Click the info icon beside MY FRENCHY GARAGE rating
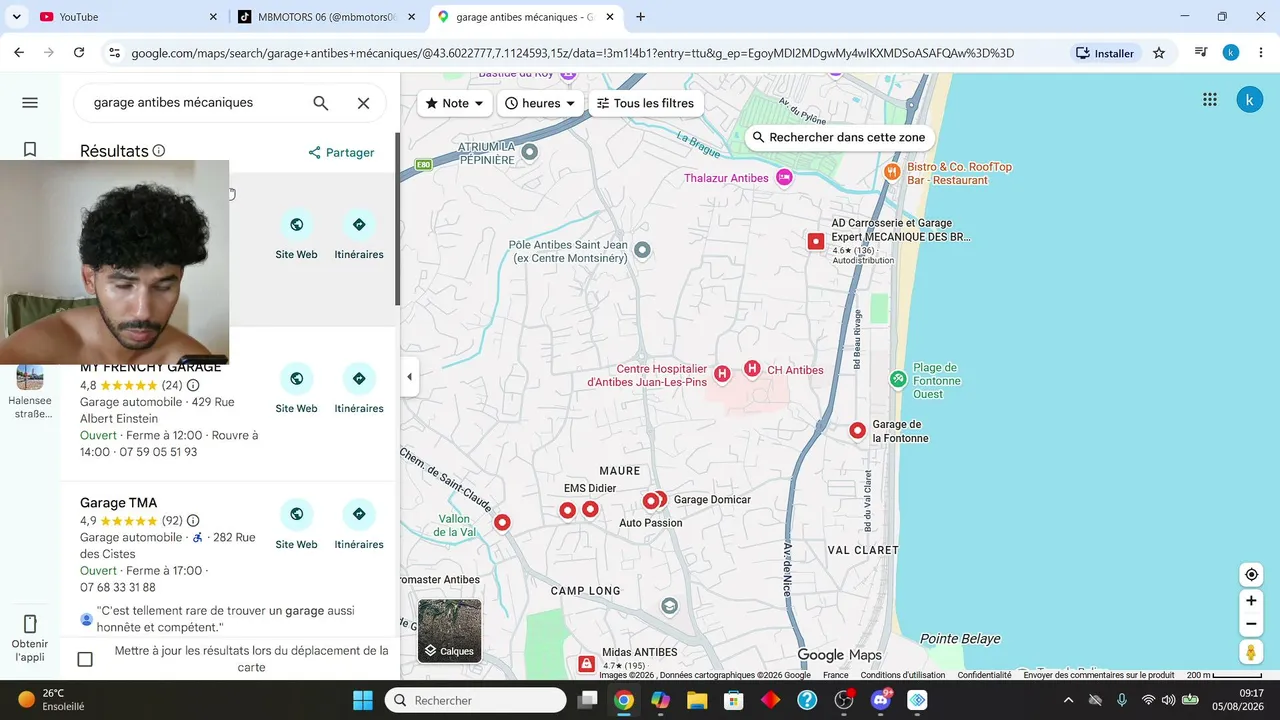1280x720 pixels. pos(193,385)
